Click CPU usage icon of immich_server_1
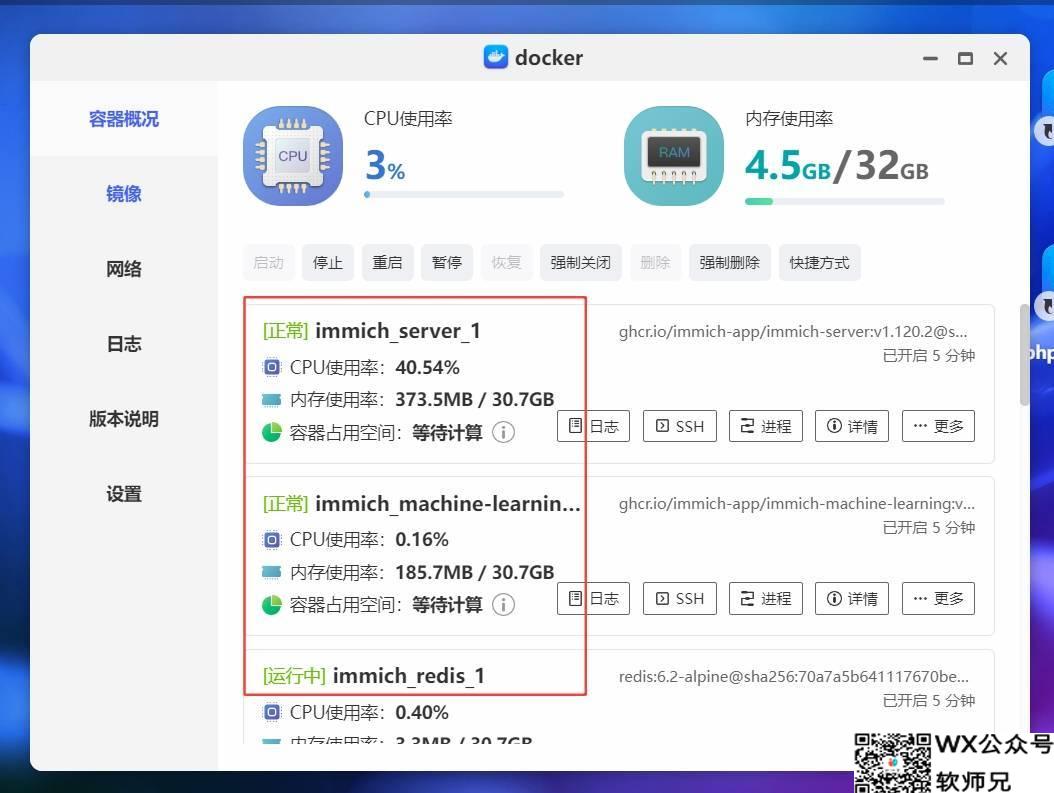 [272, 368]
